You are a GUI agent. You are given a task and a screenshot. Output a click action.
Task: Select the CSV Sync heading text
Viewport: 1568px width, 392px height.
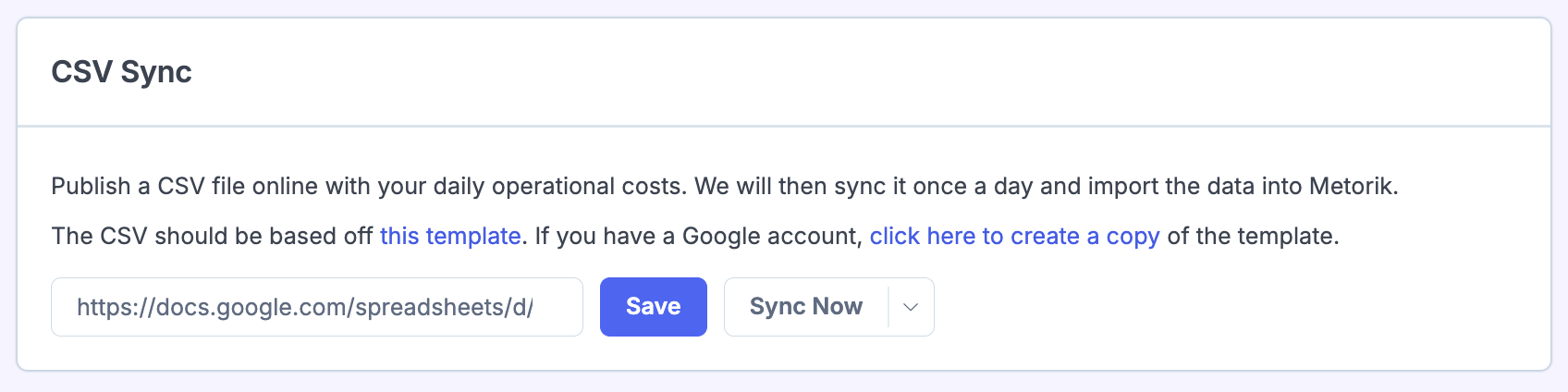click(x=121, y=72)
